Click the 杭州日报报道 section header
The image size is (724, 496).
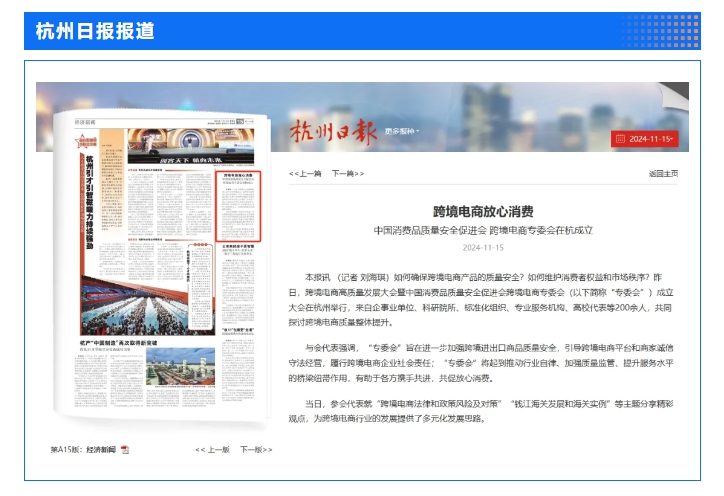tap(95, 31)
